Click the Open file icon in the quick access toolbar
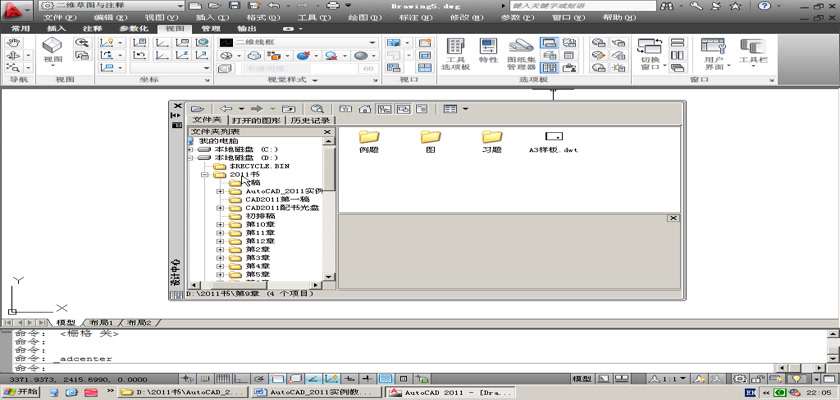The height and width of the screenshot is (400, 840). (214, 5)
